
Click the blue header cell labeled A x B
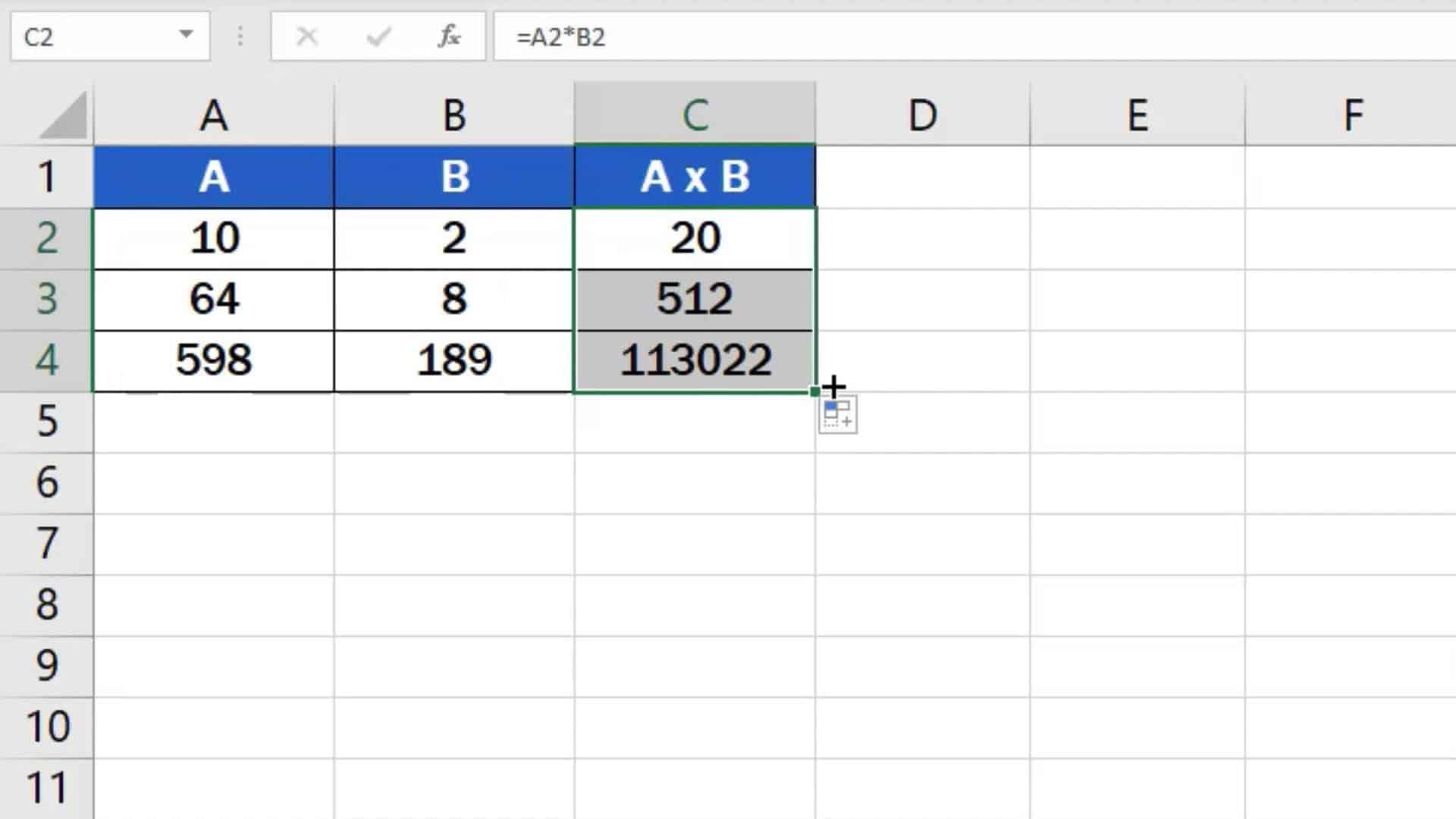coord(694,176)
